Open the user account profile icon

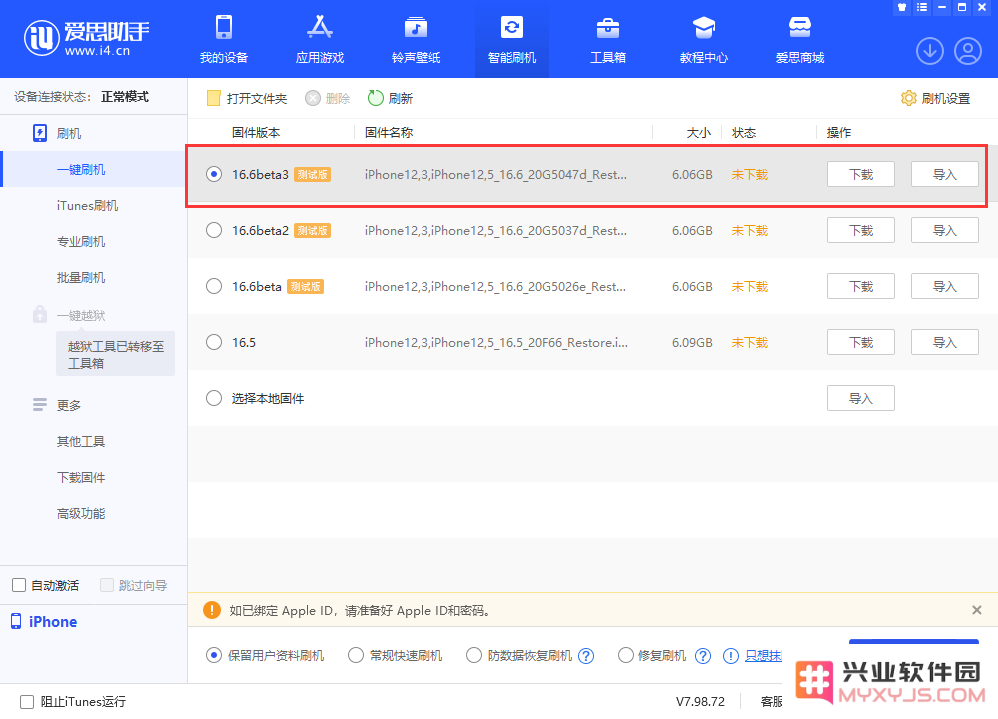(968, 51)
